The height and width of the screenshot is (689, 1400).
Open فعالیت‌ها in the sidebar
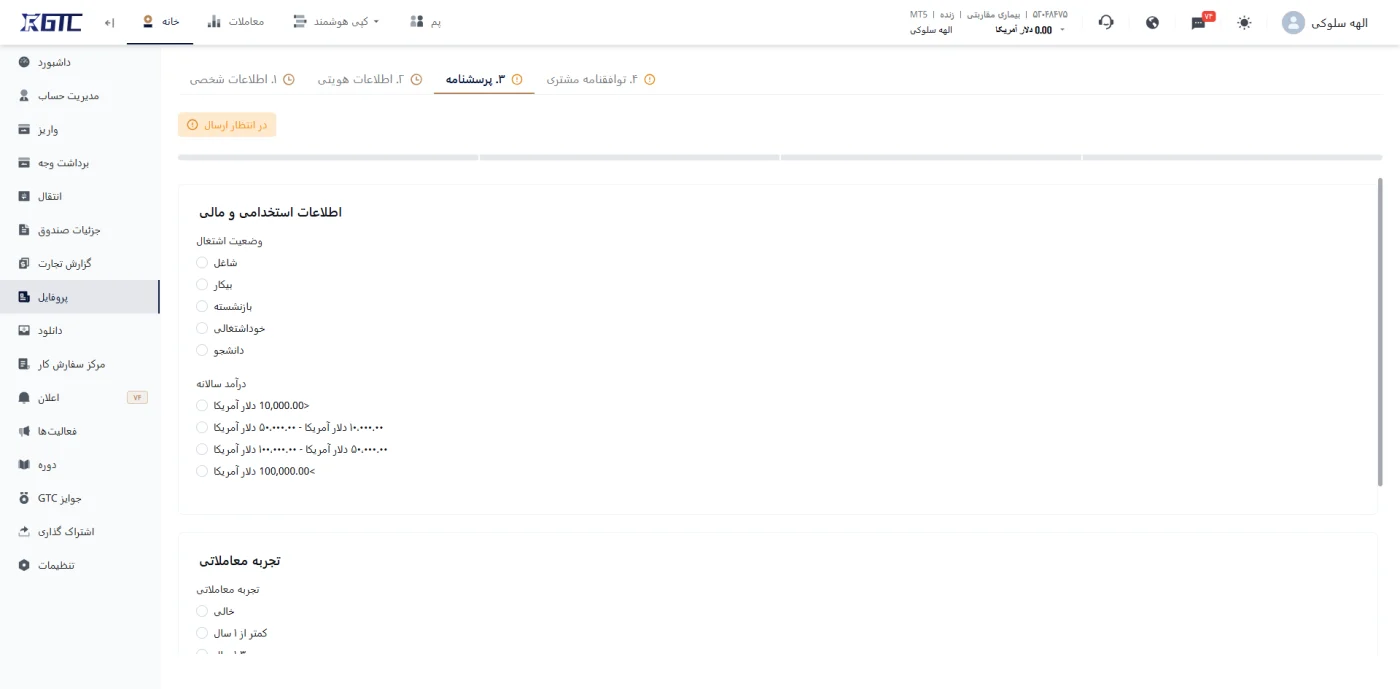coord(80,431)
